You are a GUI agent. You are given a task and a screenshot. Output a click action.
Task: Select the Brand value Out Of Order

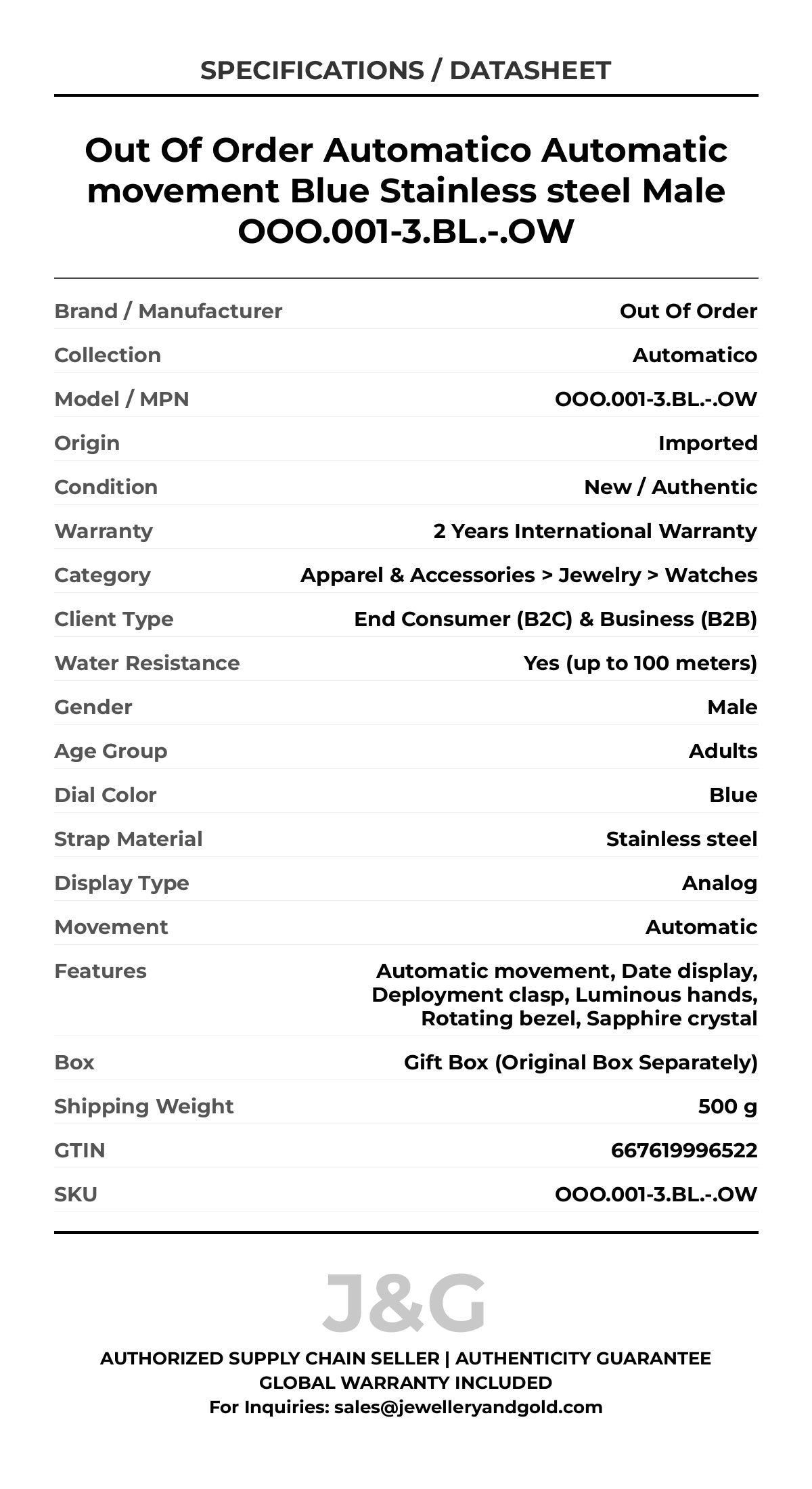[x=688, y=311]
